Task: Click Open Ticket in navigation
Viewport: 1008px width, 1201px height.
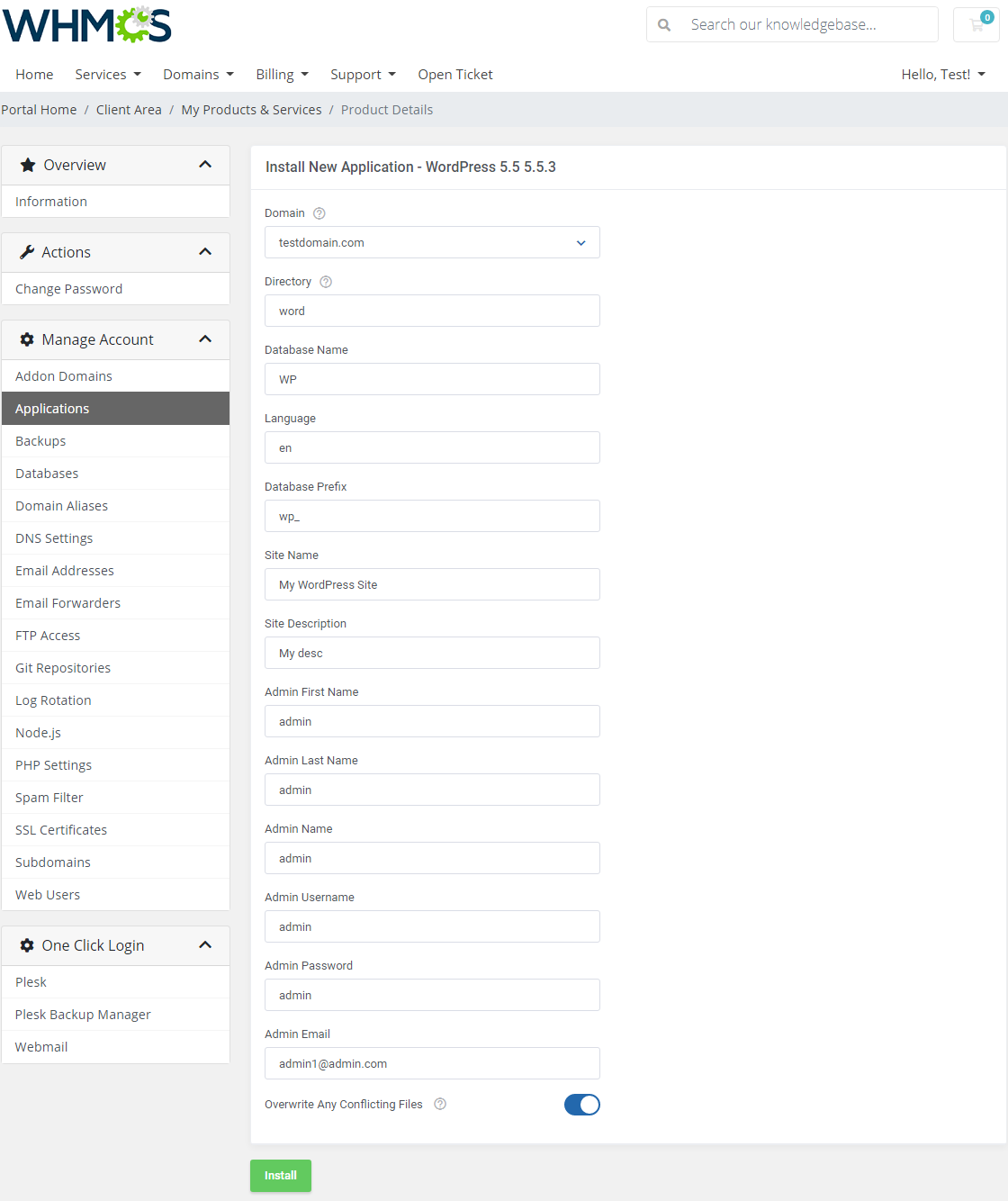Action: pyautogui.click(x=455, y=75)
